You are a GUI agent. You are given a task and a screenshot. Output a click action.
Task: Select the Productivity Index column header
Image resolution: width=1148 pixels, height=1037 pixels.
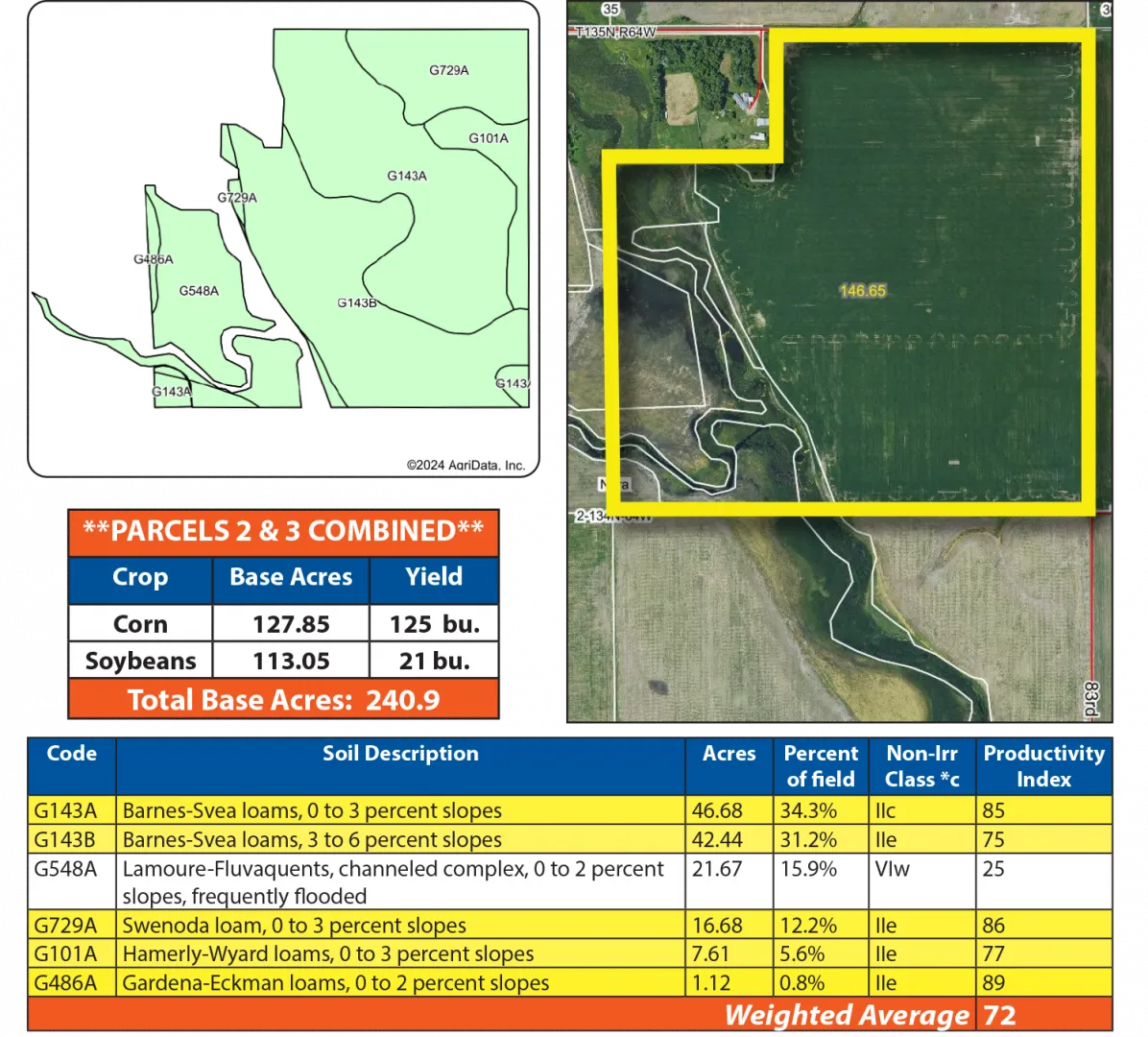click(1043, 766)
